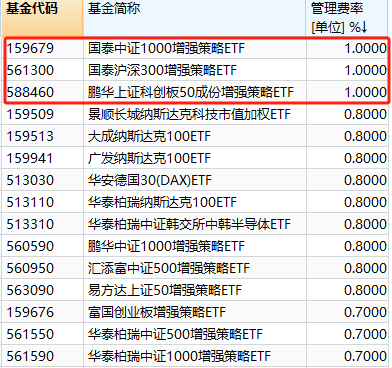Click 华安德国30(DAX)ETF fund name
This screenshot has height=368, width=392.
pos(150,180)
